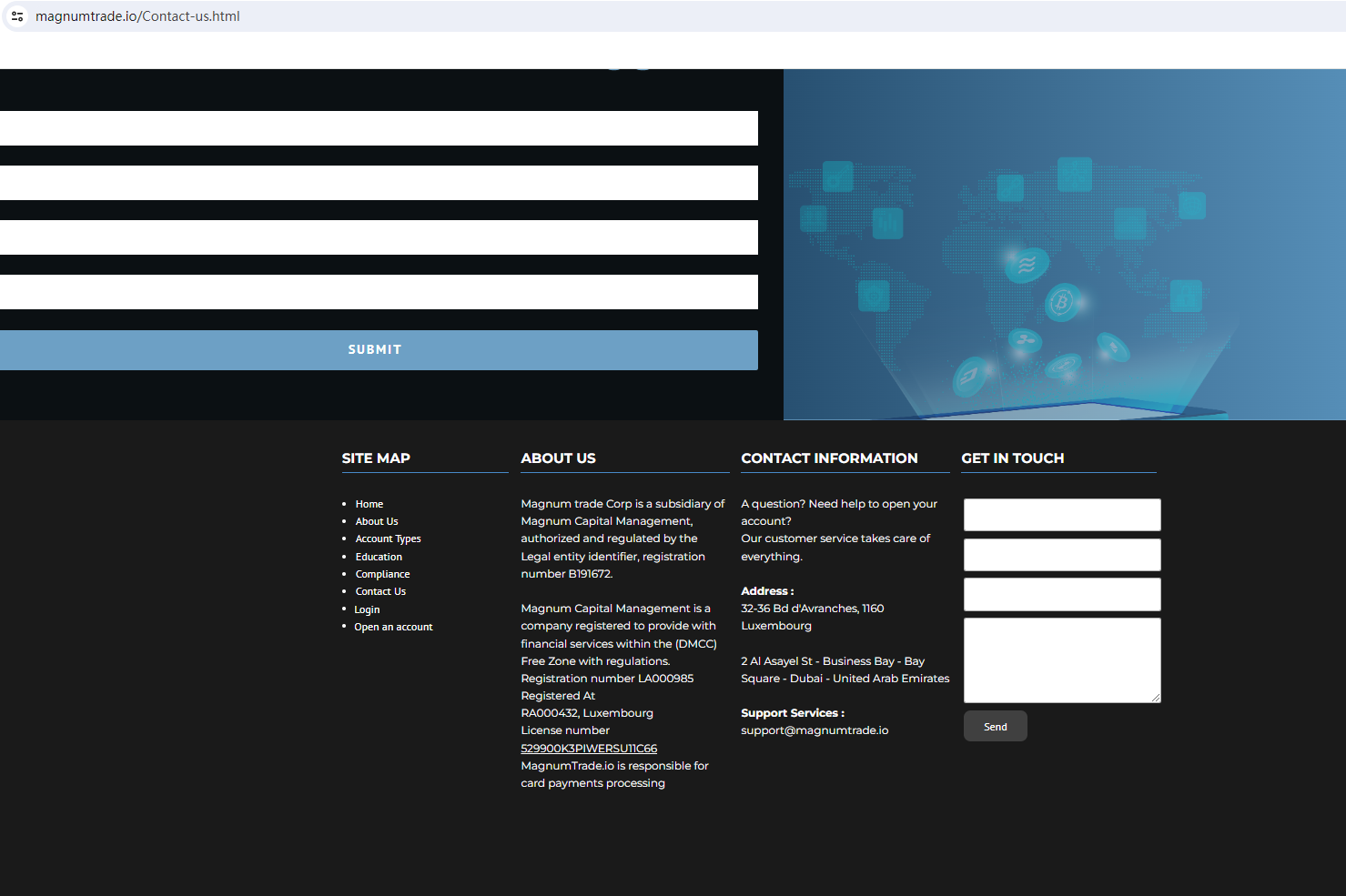1346x896 pixels.
Task: Click the "Magnum trade Corp is a subsidiary of" line
Action: click(x=623, y=504)
